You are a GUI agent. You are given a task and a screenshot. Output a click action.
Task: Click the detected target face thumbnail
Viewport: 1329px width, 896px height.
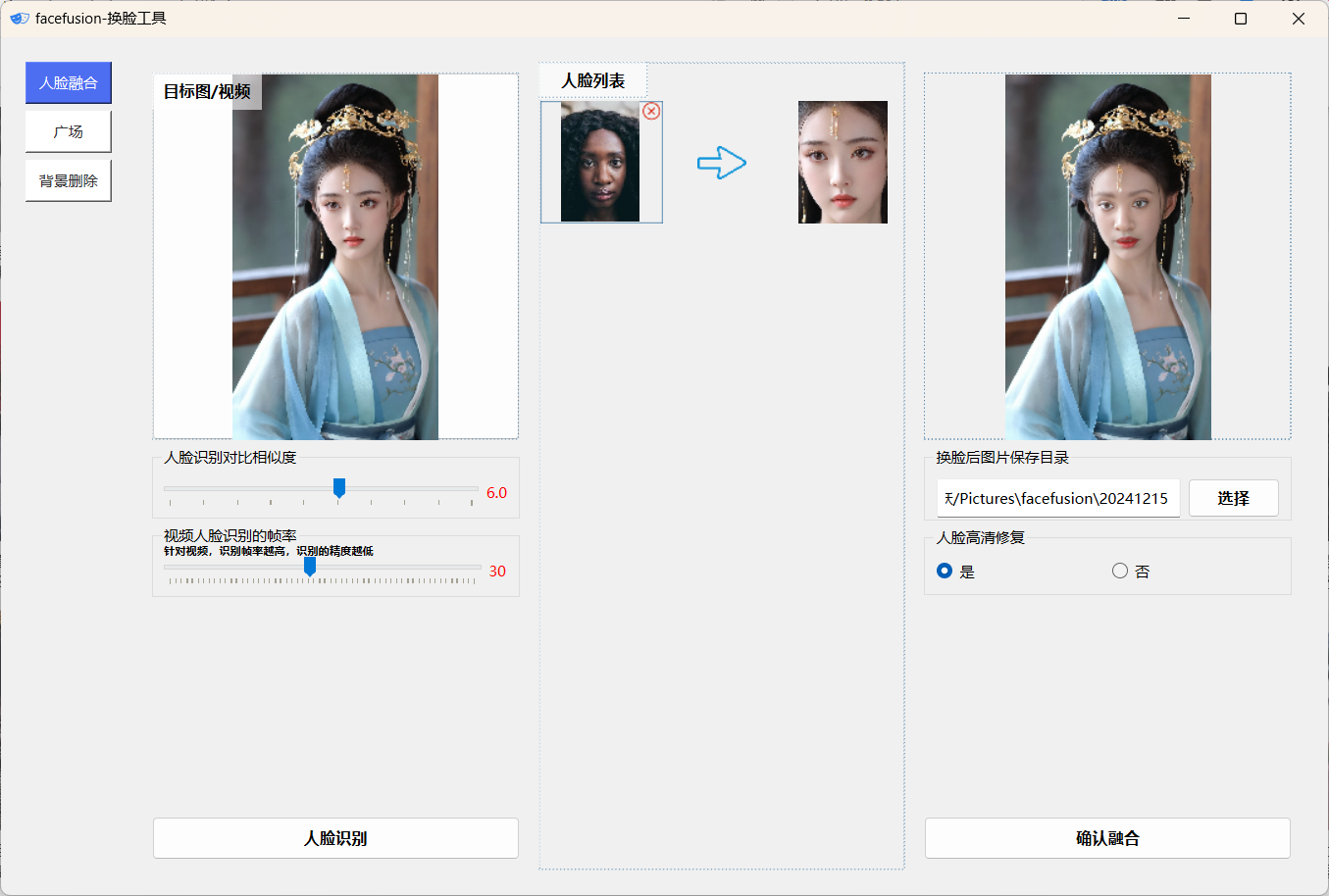(x=843, y=163)
